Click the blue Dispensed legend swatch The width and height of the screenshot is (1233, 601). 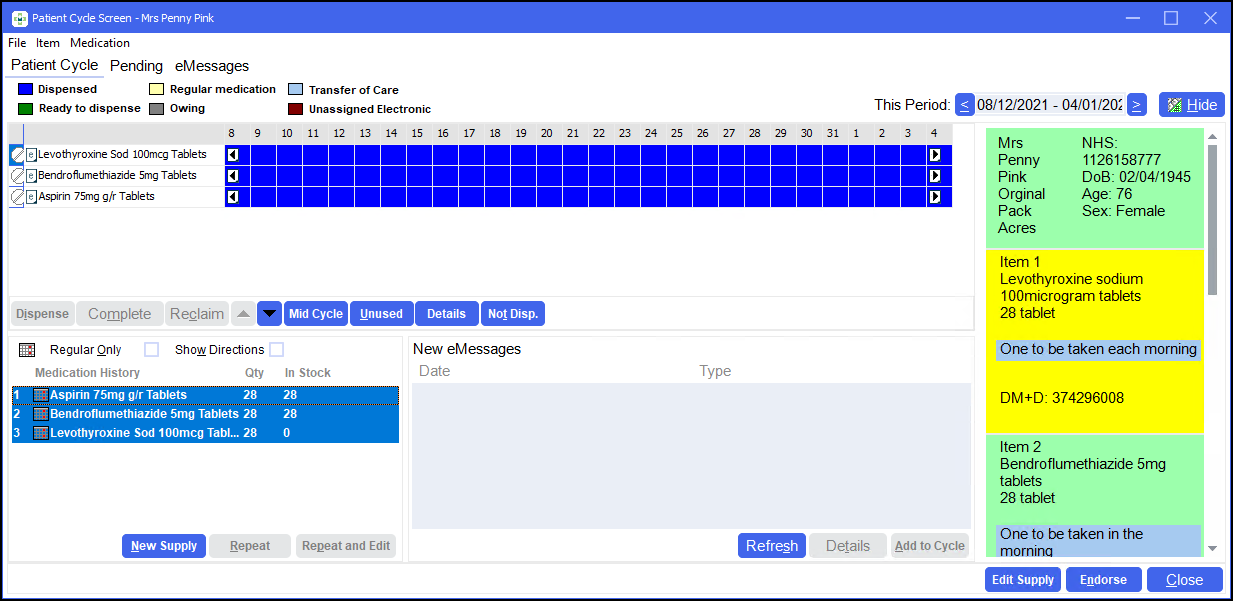26,89
